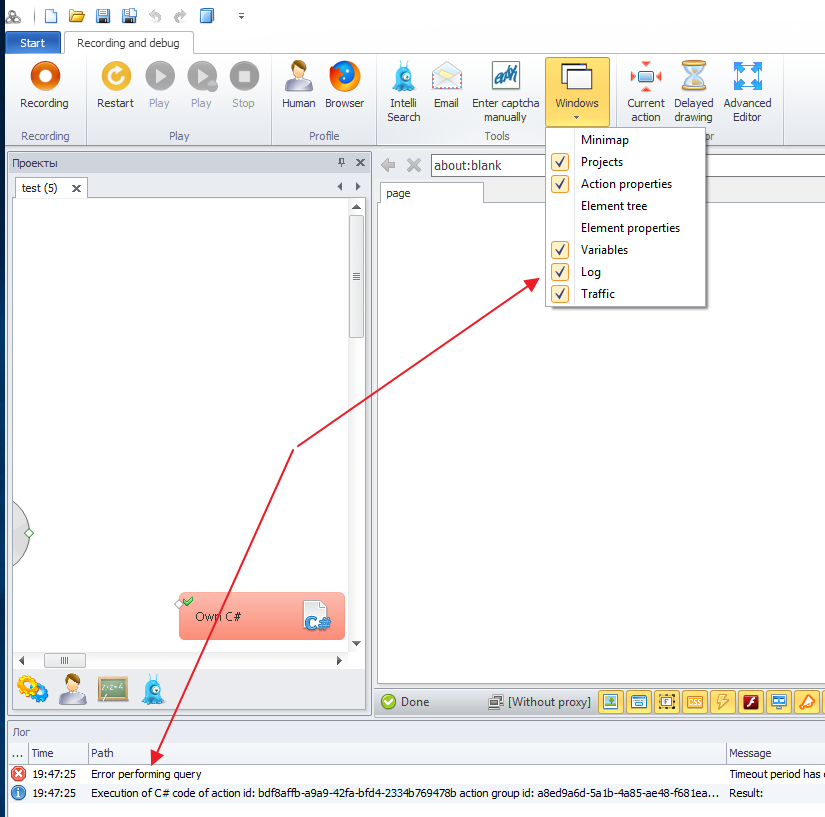
Task: Open the gears settings icon below canvas
Action: [32, 689]
